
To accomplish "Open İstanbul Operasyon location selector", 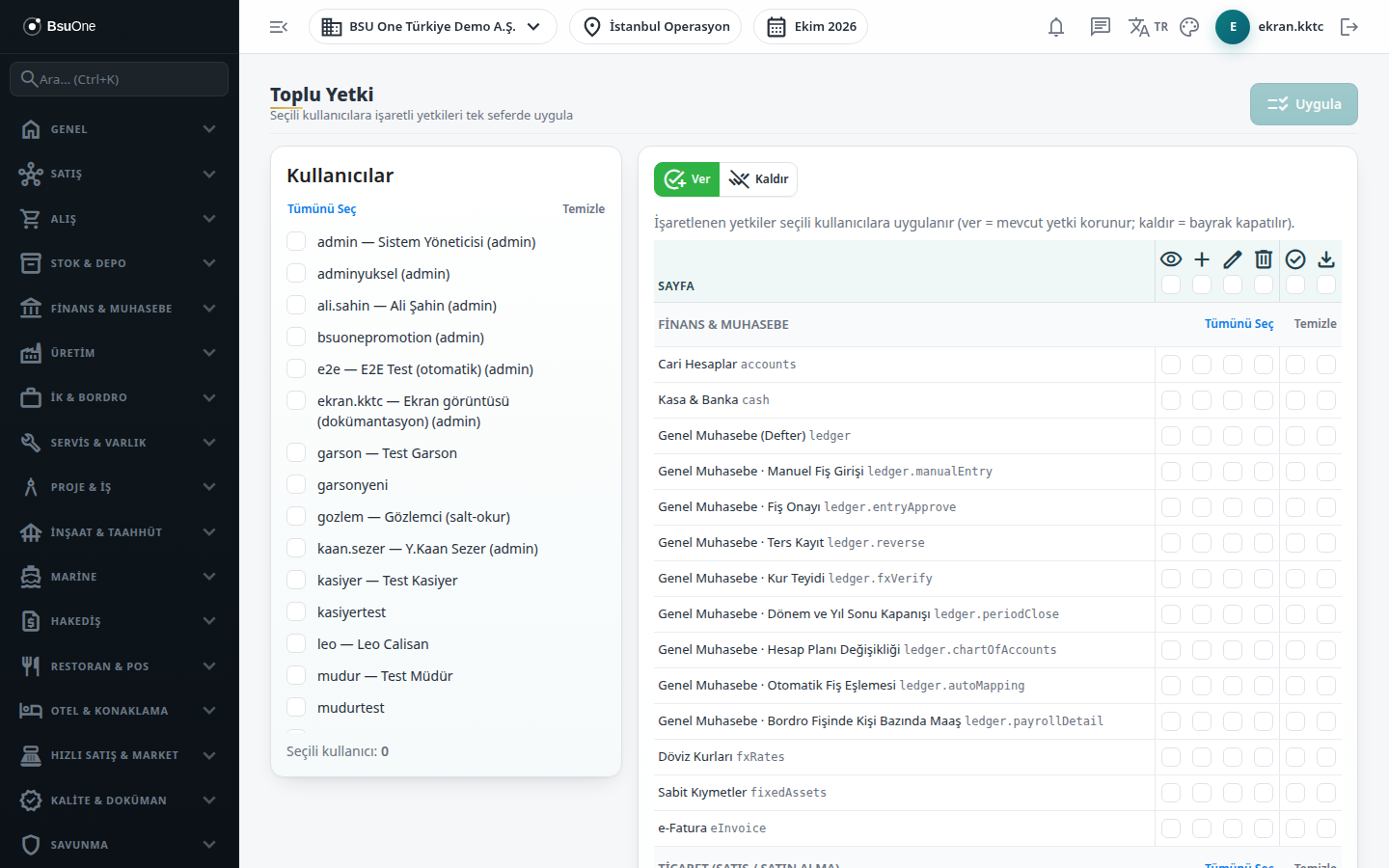I will pyautogui.click(x=656, y=27).
